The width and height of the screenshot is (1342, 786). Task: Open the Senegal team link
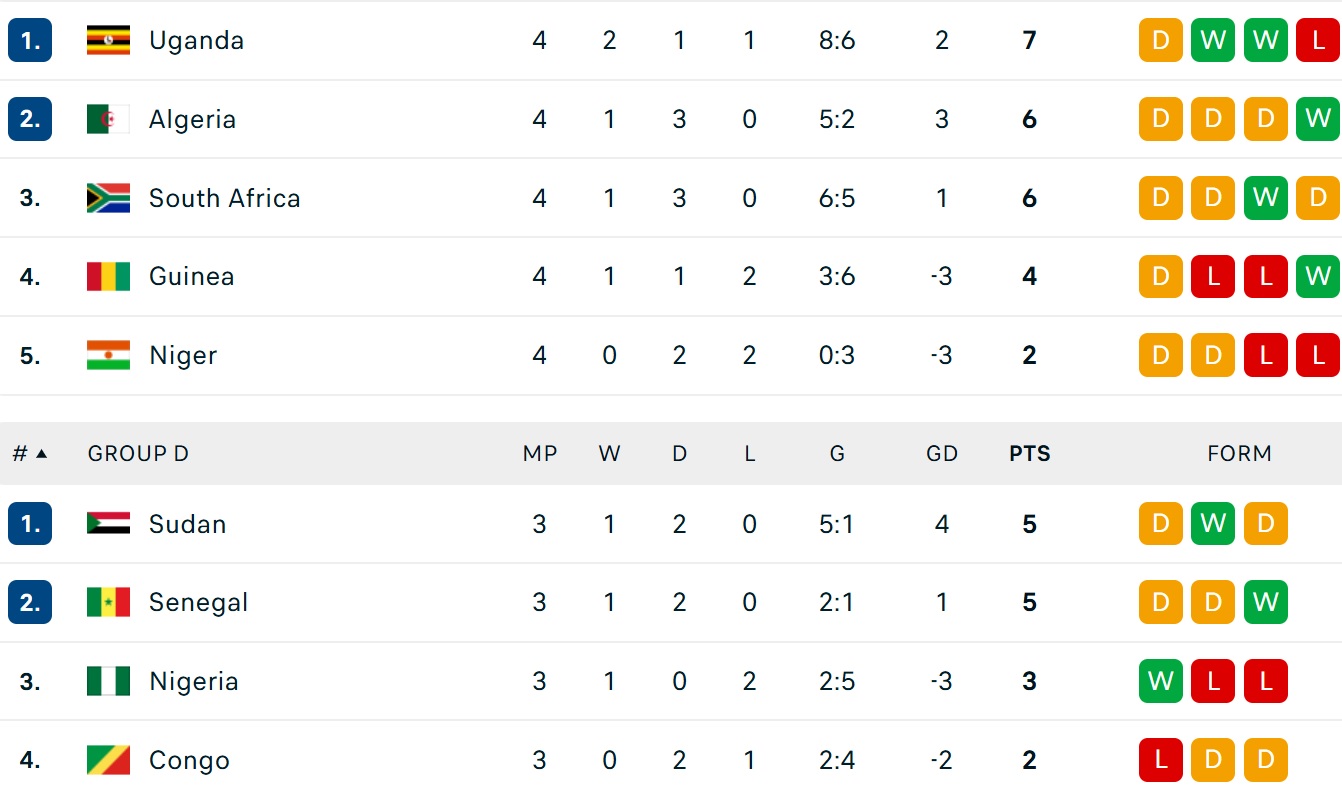pyautogui.click(x=198, y=603)
